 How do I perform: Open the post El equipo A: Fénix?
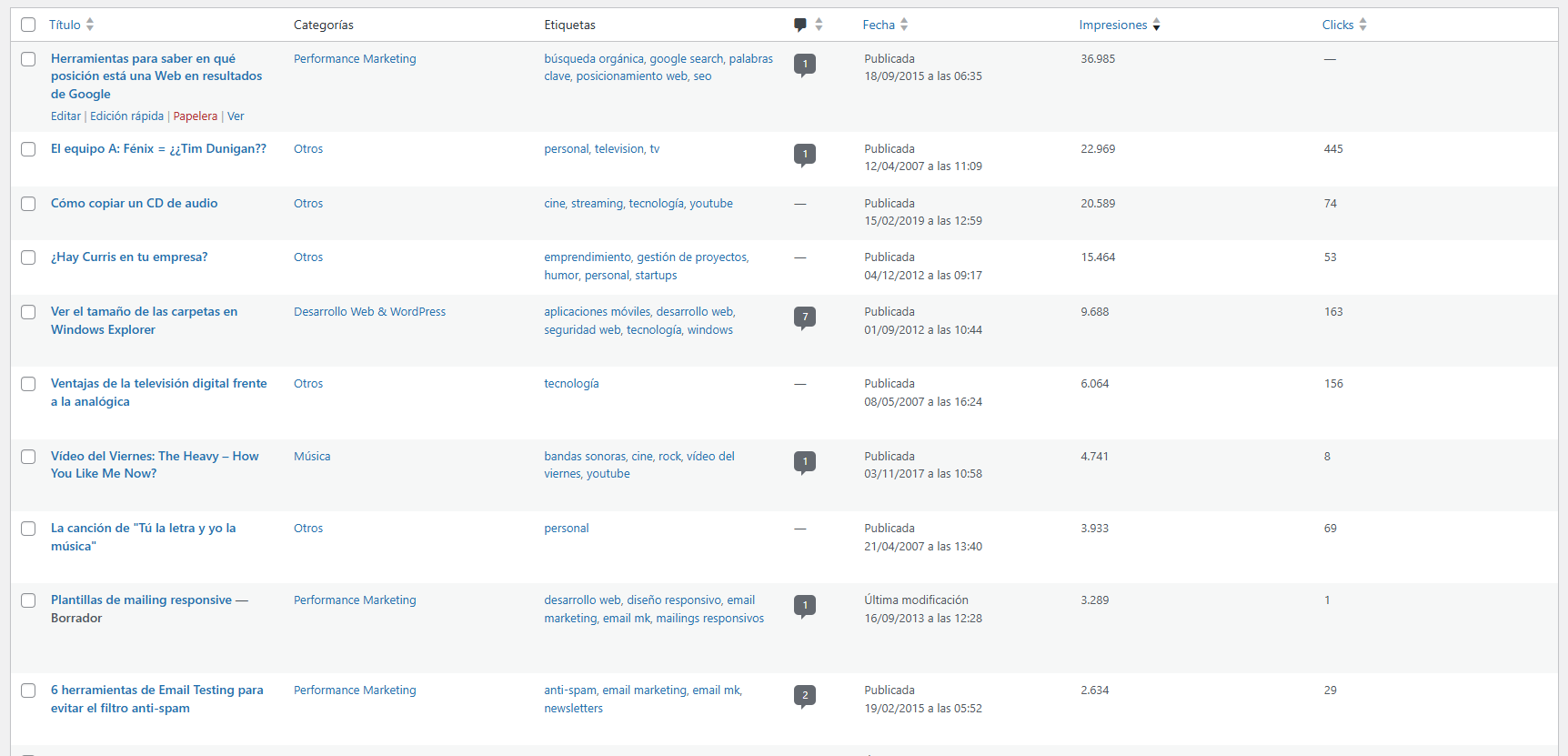[158, 149]
